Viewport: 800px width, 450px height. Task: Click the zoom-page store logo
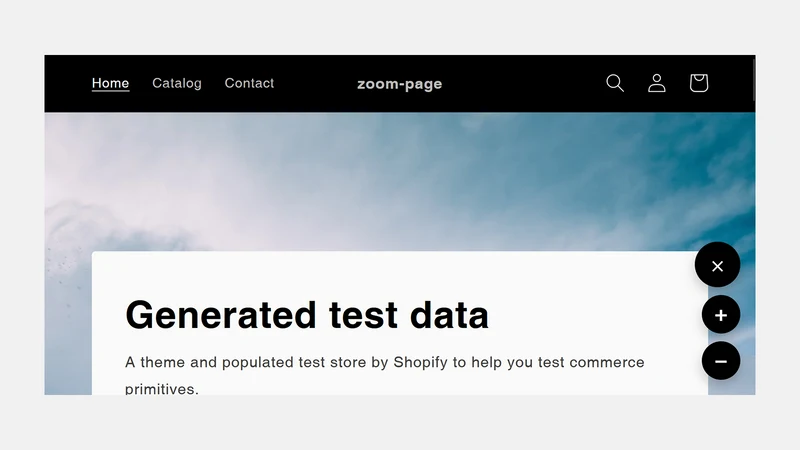click(x=399, y=84)
